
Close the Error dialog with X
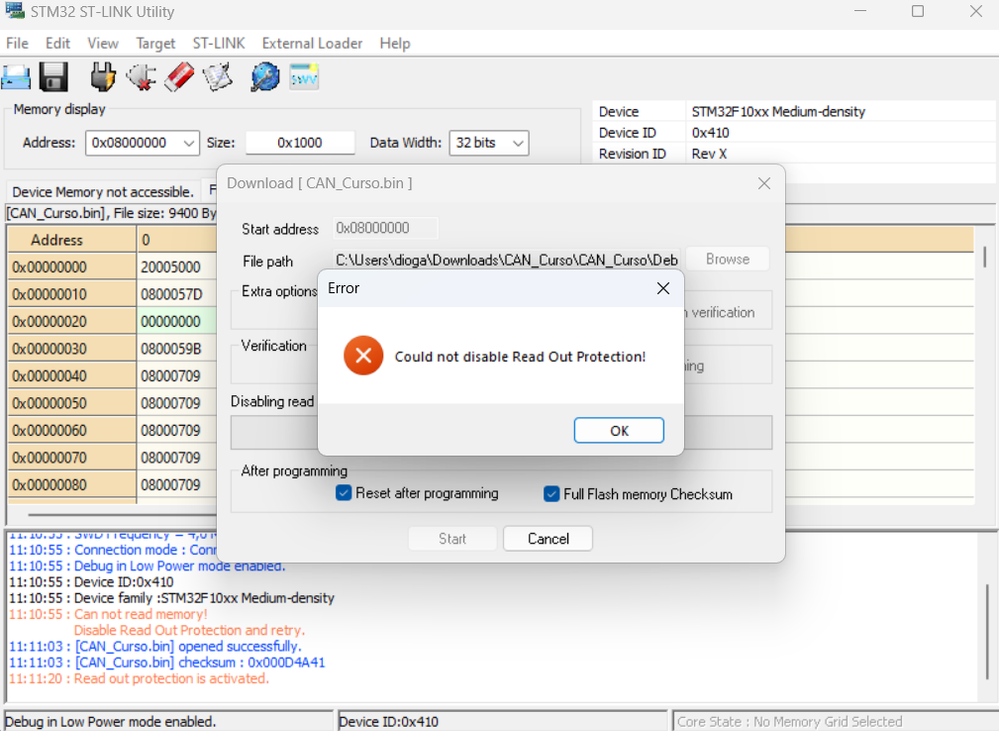663,288
